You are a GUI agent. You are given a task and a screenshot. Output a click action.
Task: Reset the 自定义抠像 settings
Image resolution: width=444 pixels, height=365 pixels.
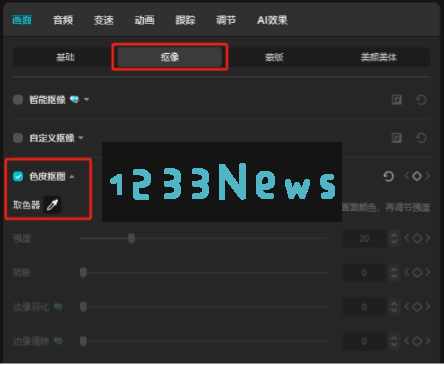(x=421, y=138)
